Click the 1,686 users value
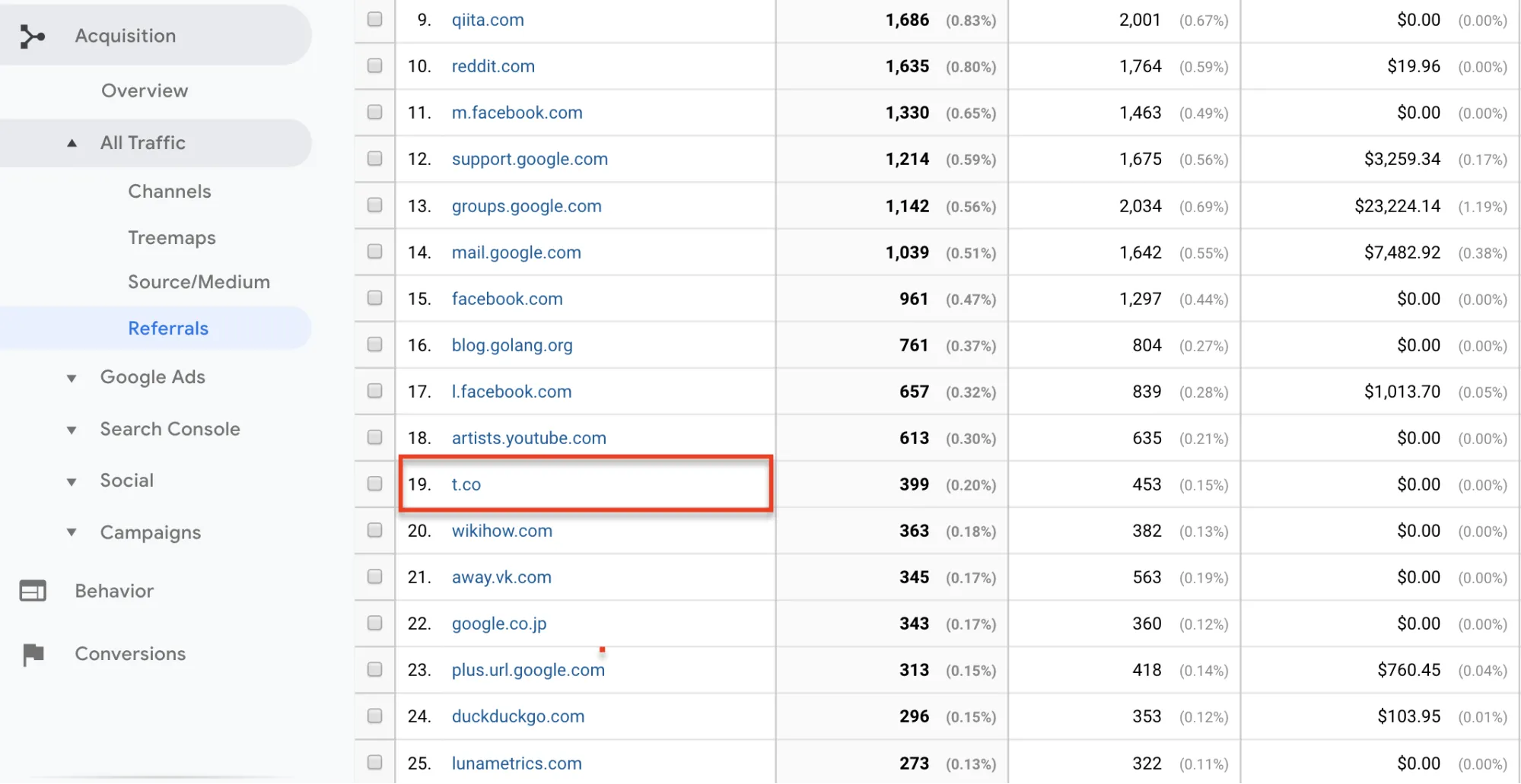The width and height of the screenshot is (1521, 784). click(x=907, y=20)
